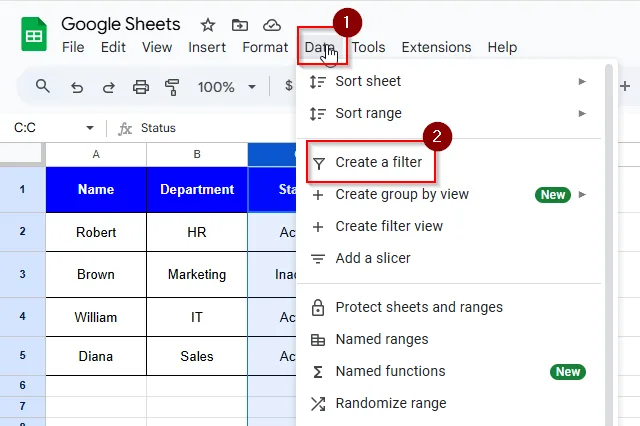Click the sort icon beside Sort sheet
This screenshot has height=426, width=640.
click(318, 82)
